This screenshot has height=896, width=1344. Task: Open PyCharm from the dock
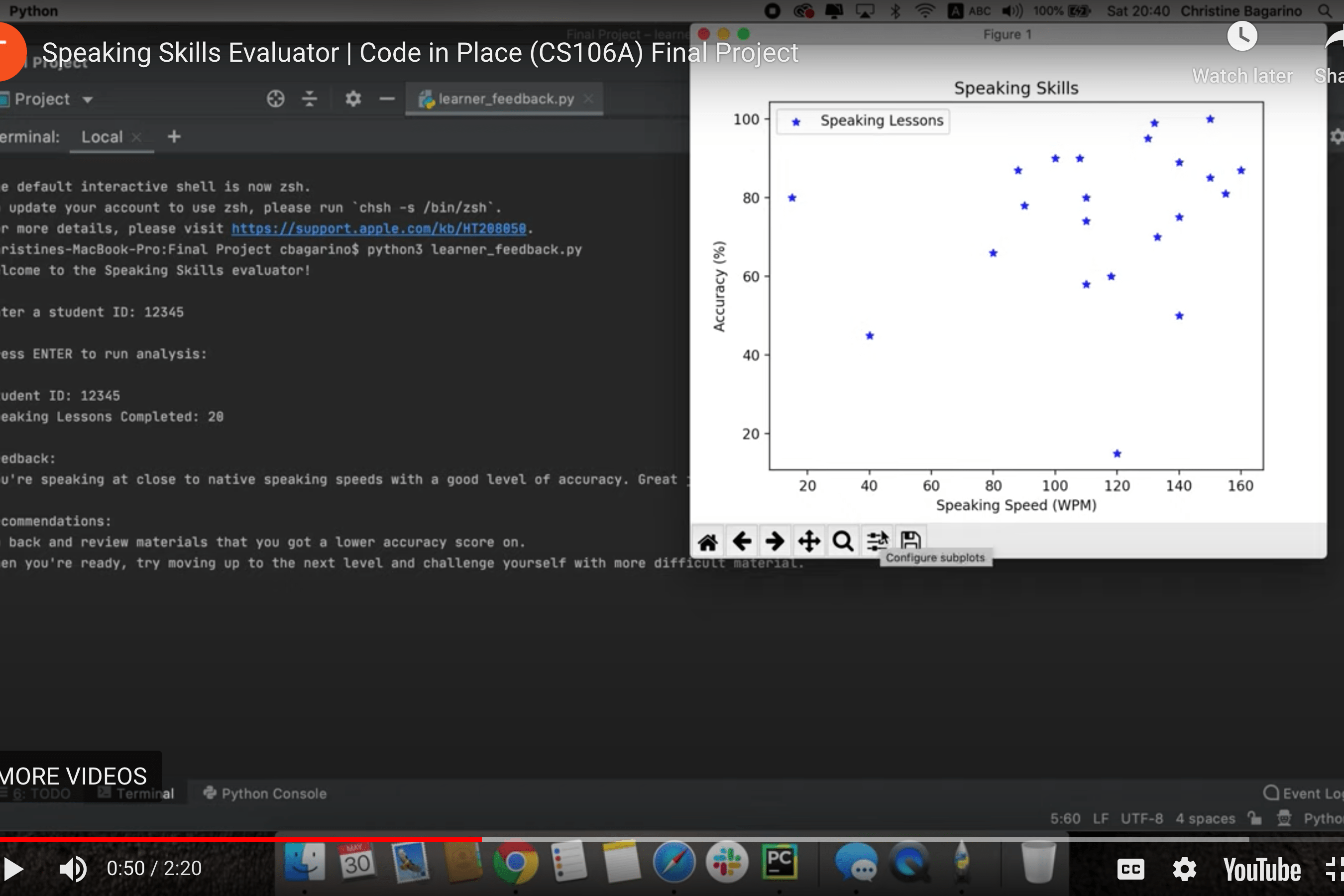(780, 861)
